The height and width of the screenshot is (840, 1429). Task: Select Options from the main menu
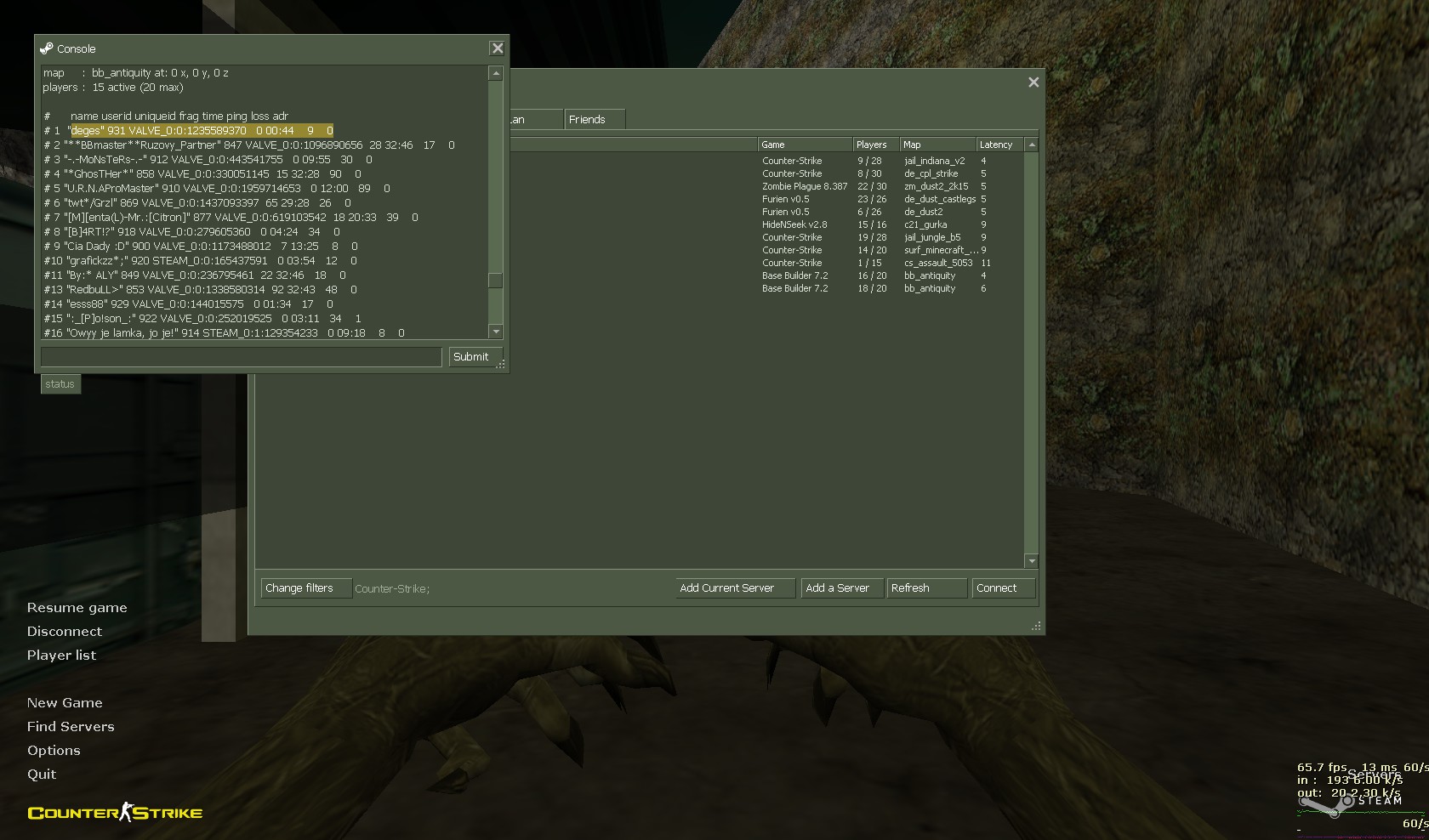(x=54, y=751)
